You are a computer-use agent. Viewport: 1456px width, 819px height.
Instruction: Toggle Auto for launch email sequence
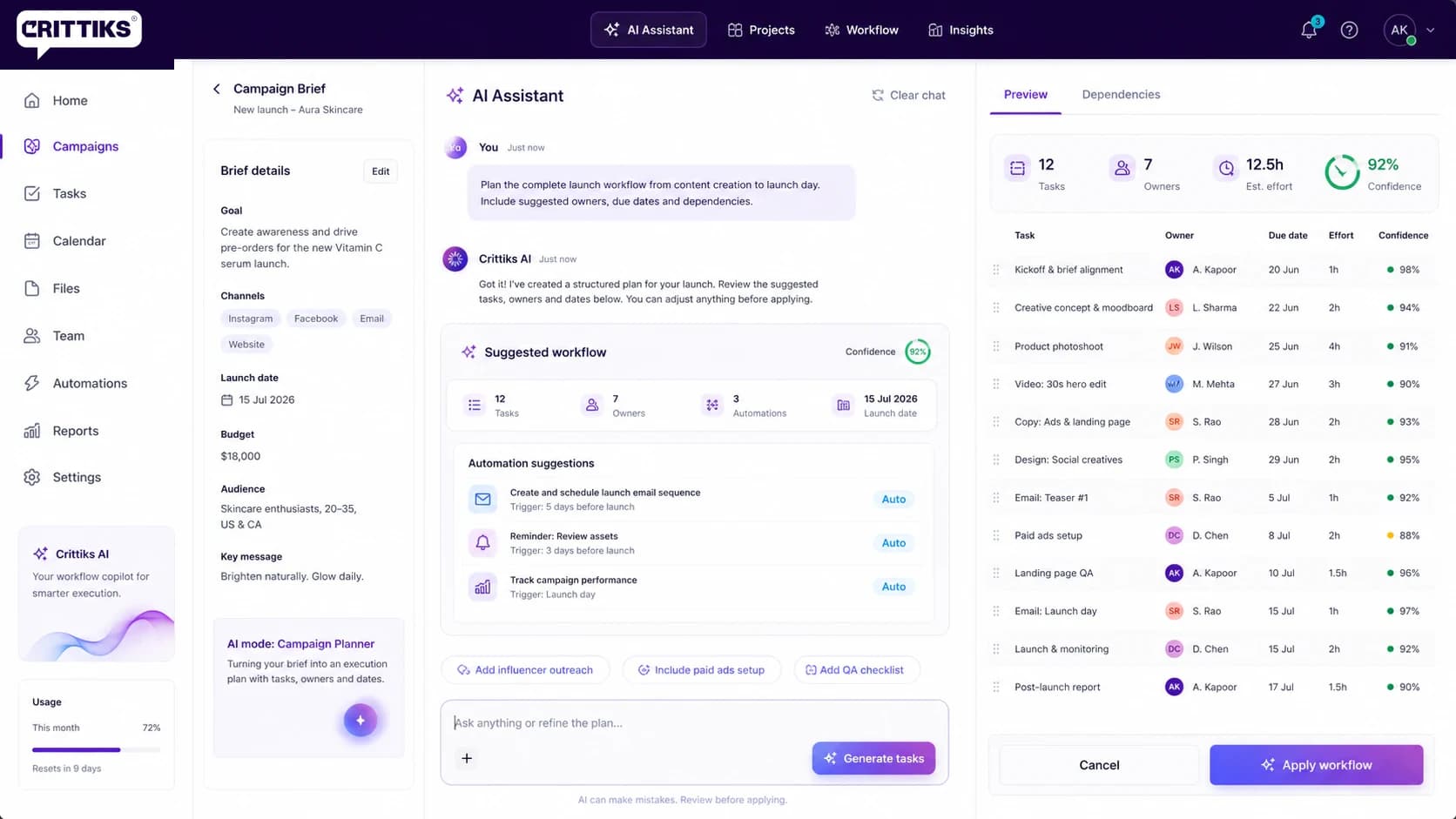[x=893, y=500]
